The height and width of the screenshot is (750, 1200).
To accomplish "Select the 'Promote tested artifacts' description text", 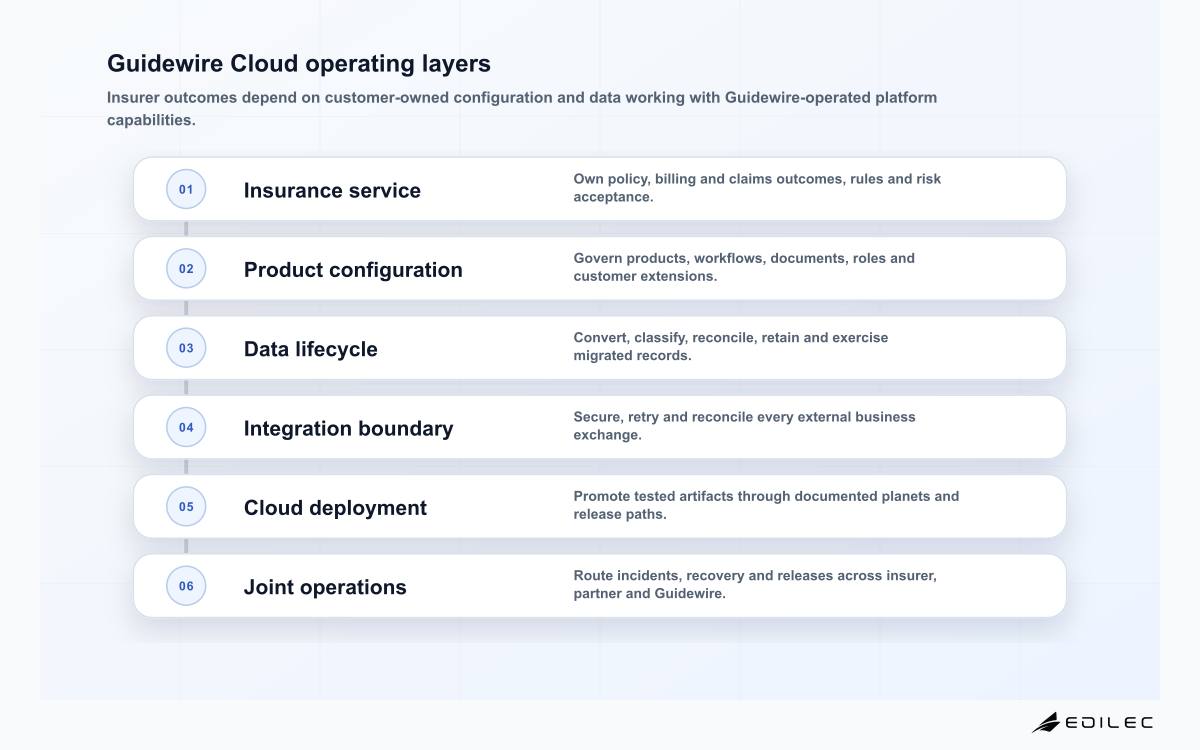I will (766, 505).
